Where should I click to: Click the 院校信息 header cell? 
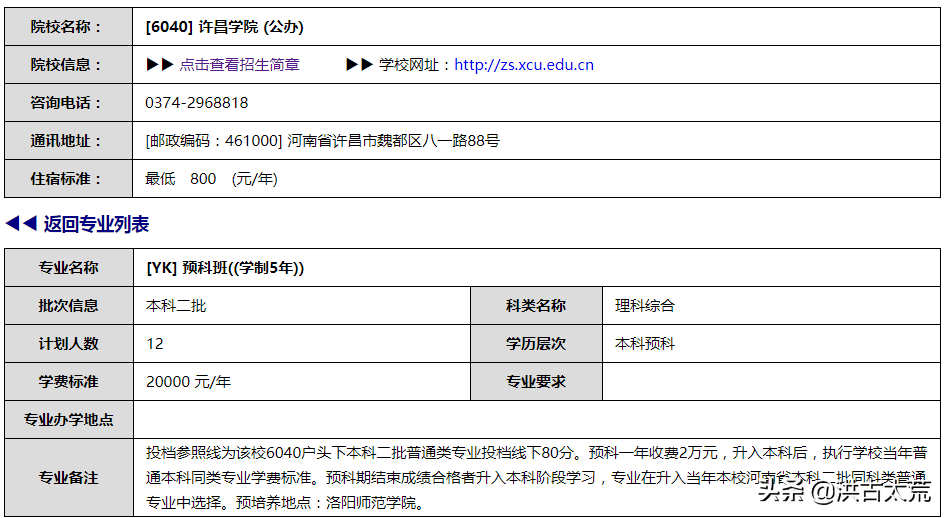pyautogui.click(x=68, y=65)
